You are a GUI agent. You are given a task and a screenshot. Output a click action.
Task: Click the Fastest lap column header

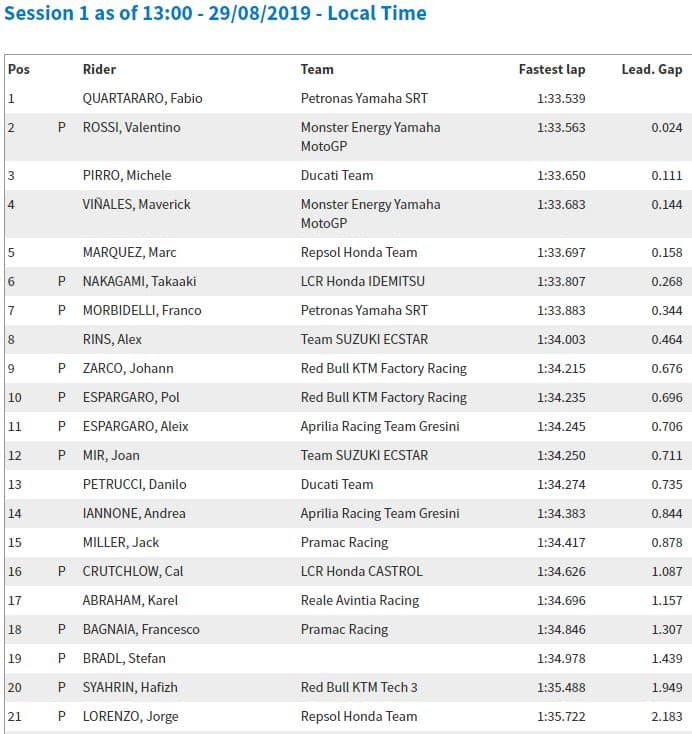551,69
